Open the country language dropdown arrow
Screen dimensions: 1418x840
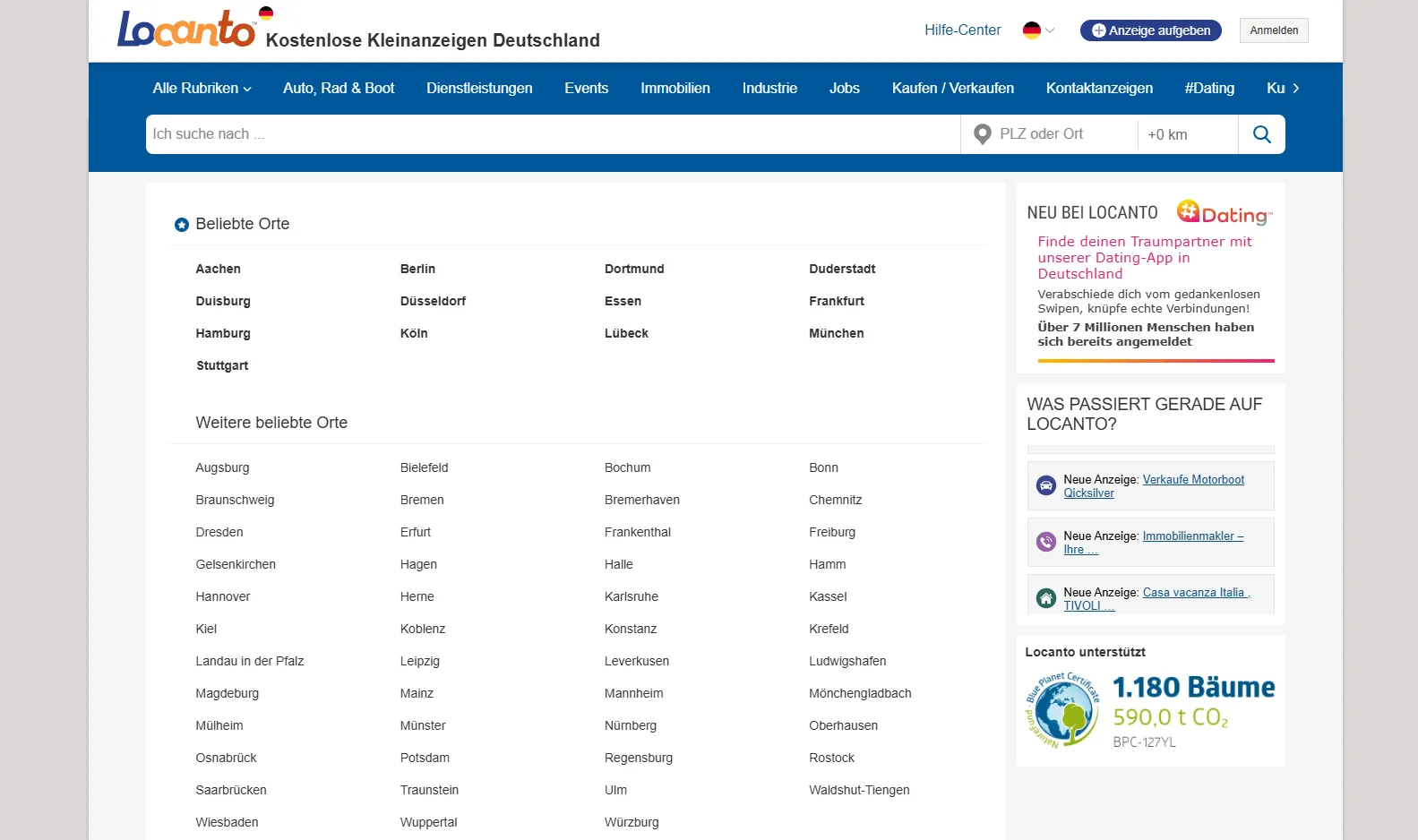click(1050, 30)
